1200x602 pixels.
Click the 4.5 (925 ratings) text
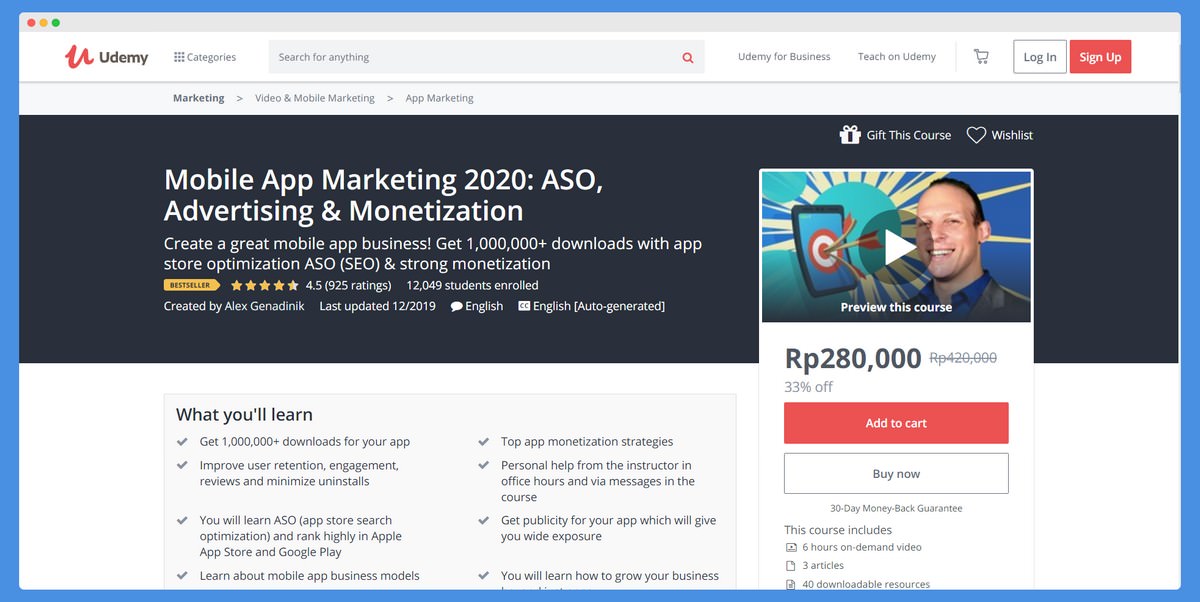pyautogui.click(x=348, y=285)
